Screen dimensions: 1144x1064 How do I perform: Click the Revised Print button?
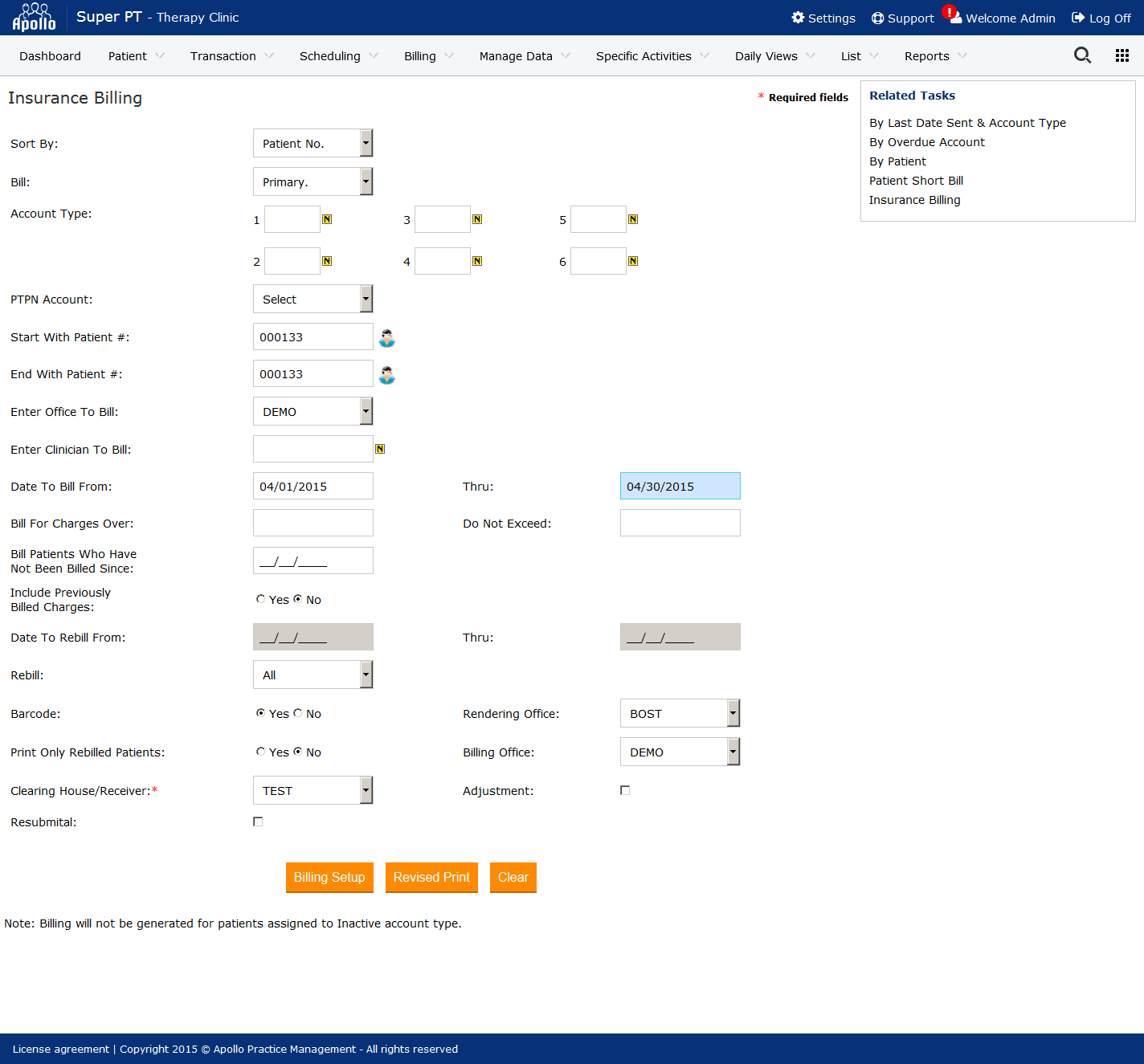coord(431,877)
